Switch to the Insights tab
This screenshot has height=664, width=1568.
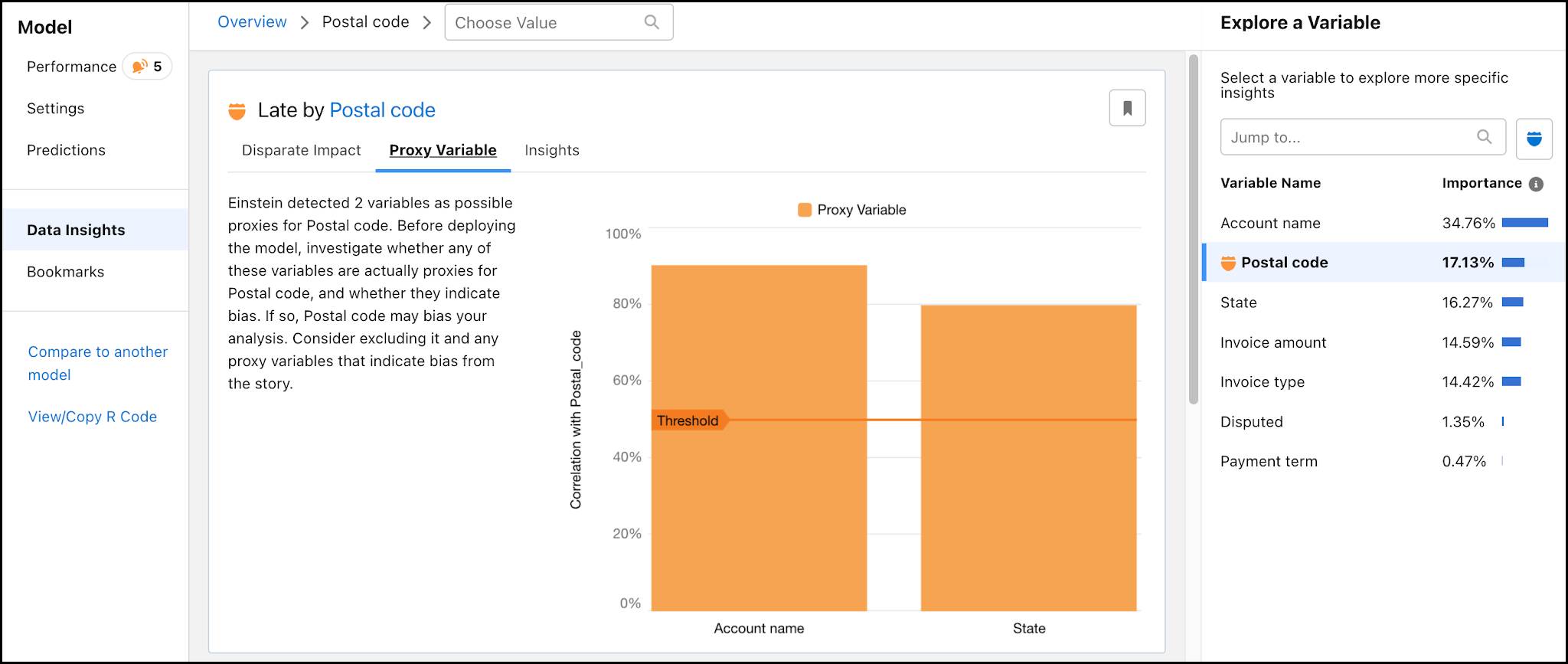551,150
